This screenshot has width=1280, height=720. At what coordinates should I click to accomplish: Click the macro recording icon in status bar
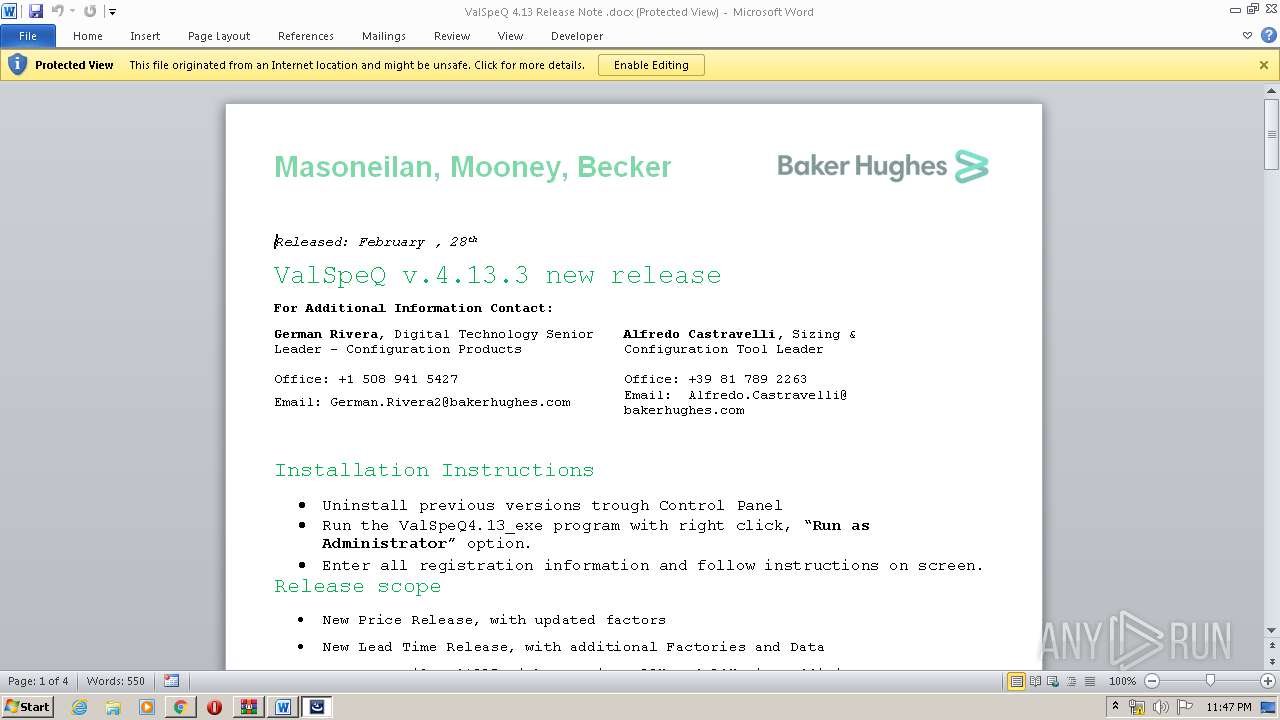click(x=171, y=681)
